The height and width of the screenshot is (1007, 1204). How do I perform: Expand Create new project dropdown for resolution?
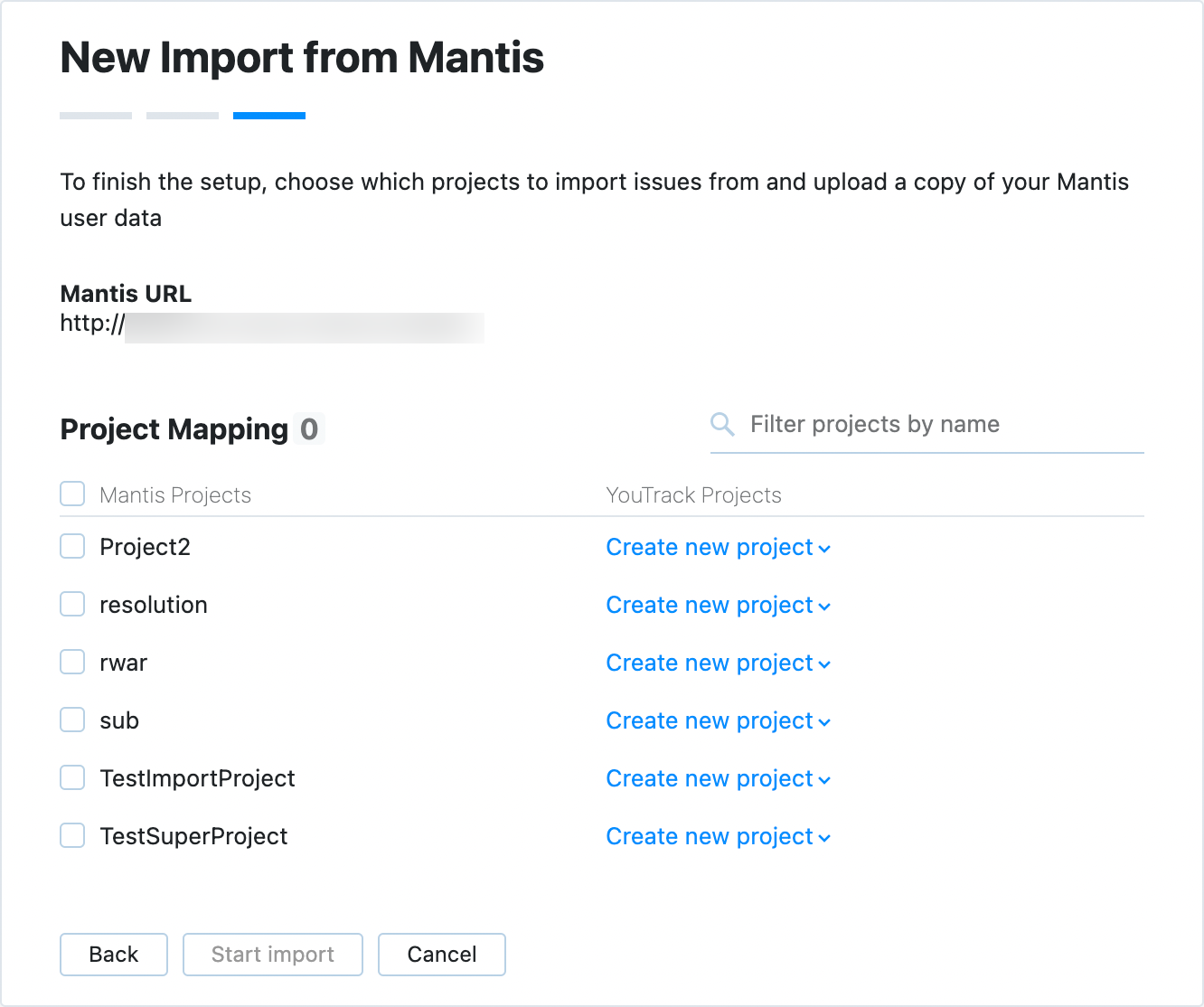718,606
